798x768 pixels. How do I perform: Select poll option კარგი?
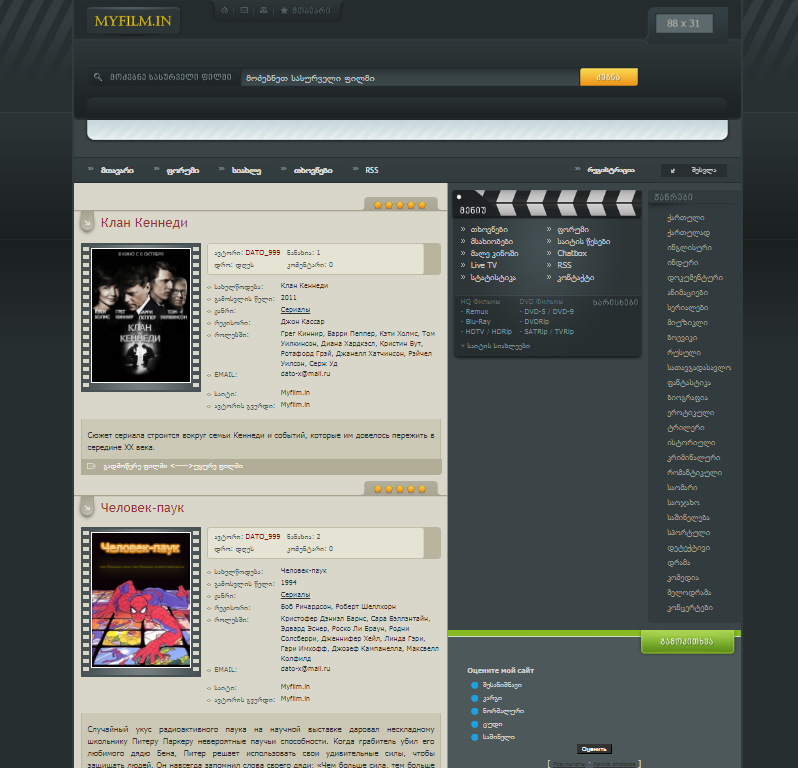(475, 698)
